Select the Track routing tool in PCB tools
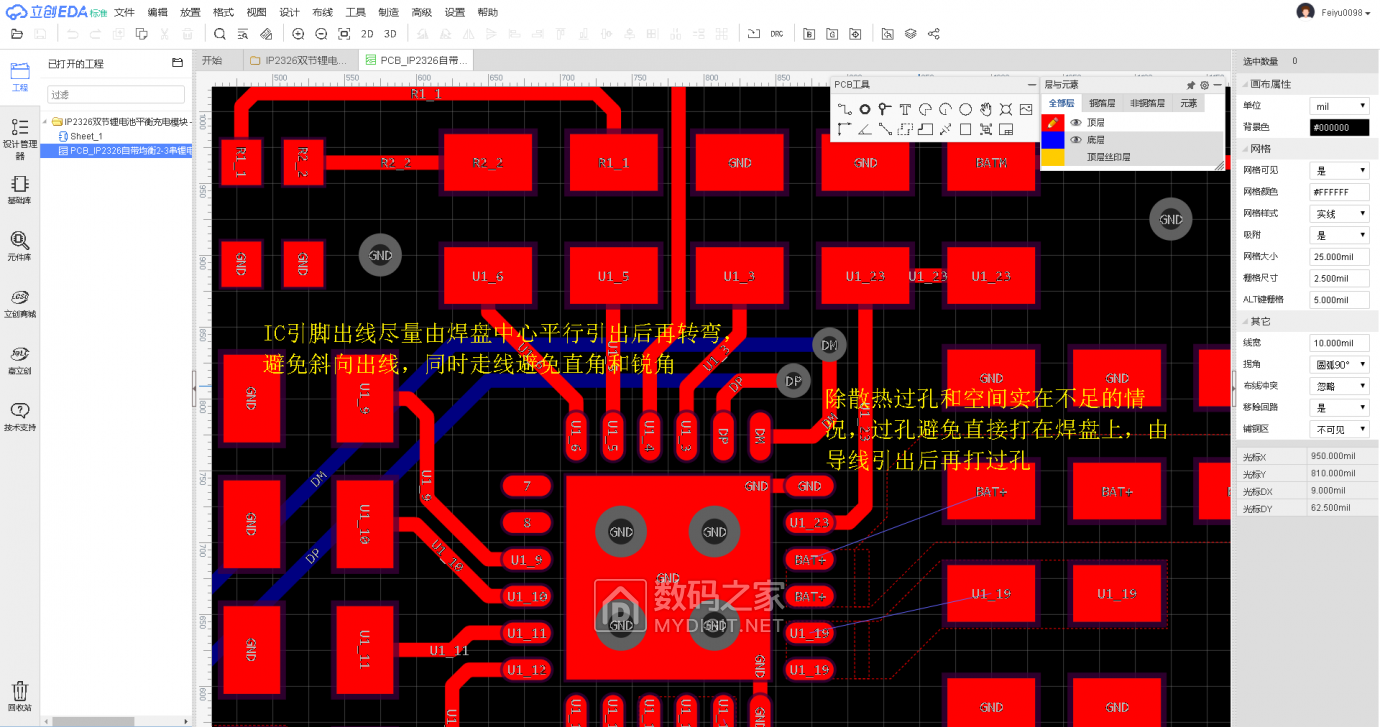Screen dimensions: 1380x727 pos(844,109)
